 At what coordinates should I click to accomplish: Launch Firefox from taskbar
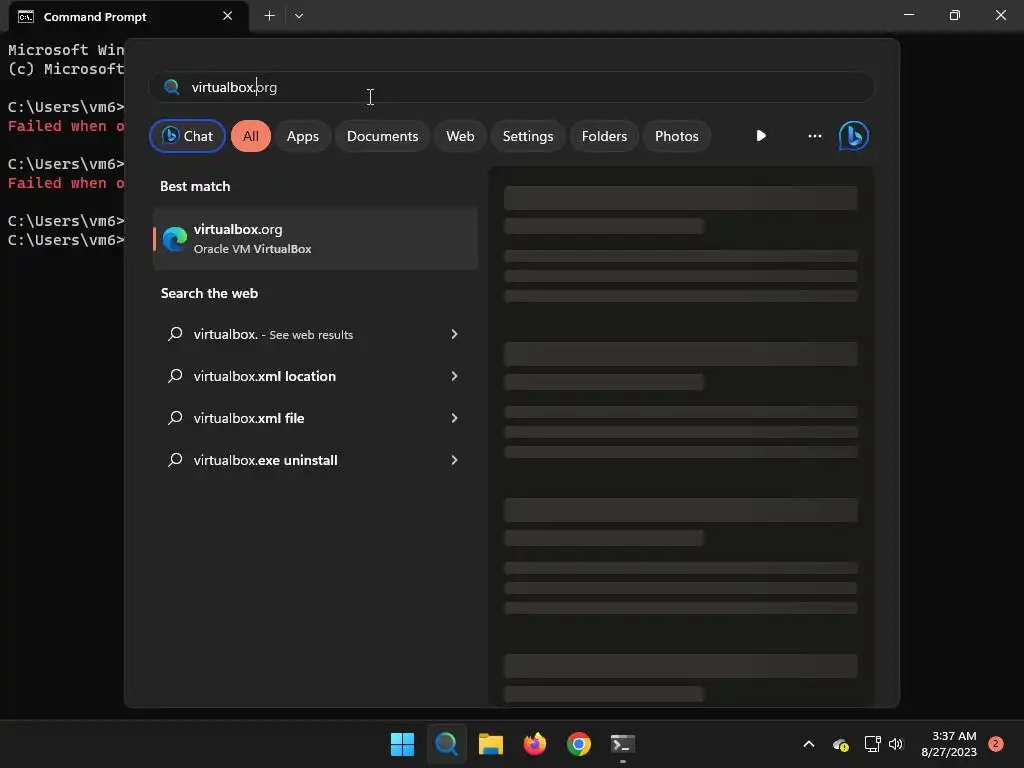pyautogui.click(x=535, y=744)
